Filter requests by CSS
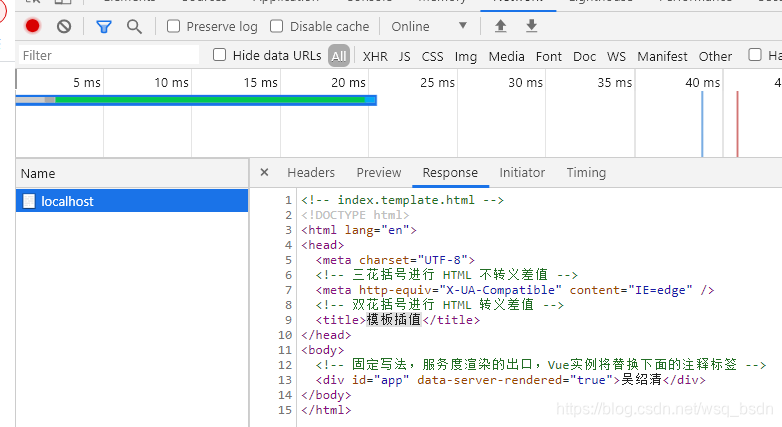Screen dimensions: 782x427 (432, 56)
